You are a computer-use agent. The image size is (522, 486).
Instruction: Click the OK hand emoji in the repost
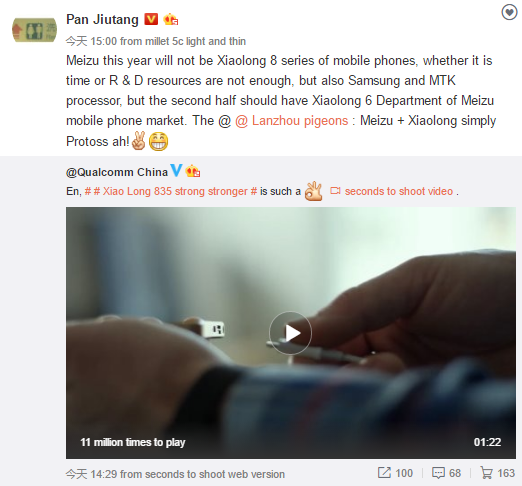point(314,191)
